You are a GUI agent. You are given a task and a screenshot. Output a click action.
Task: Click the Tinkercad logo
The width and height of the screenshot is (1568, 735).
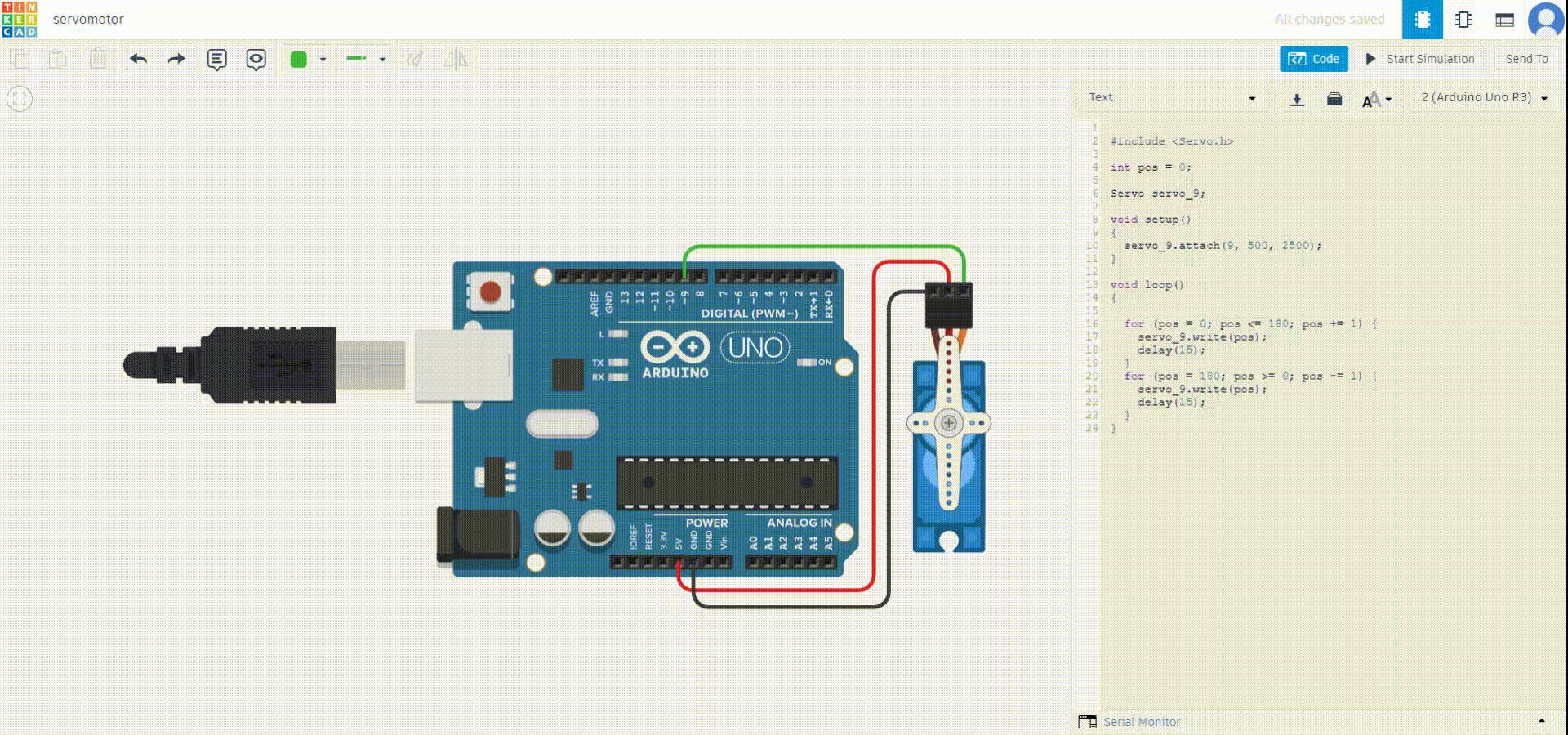point(19,20)
